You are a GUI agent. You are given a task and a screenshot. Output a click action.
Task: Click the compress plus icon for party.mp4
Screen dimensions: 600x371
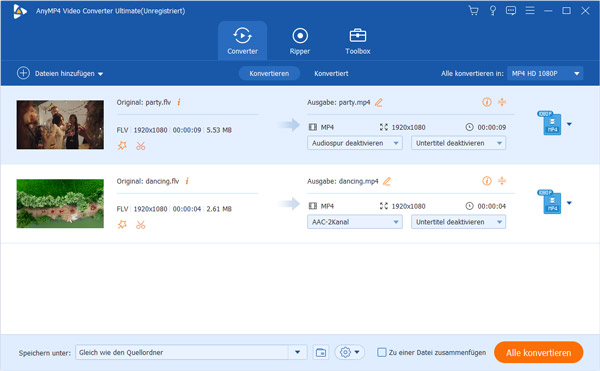pyautogui.click(x=502, y=102)
